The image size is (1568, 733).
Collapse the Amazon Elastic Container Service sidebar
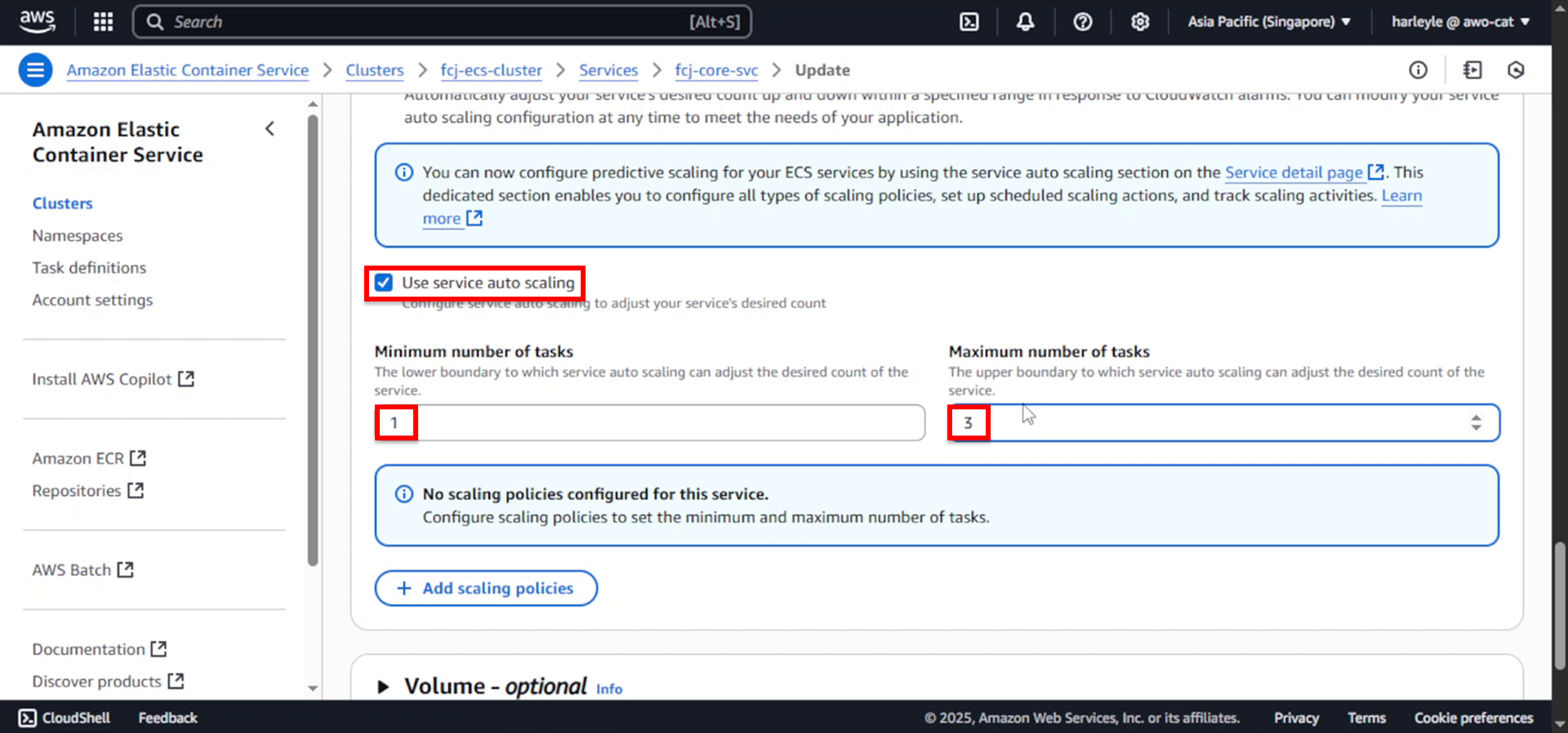(269, 129)
